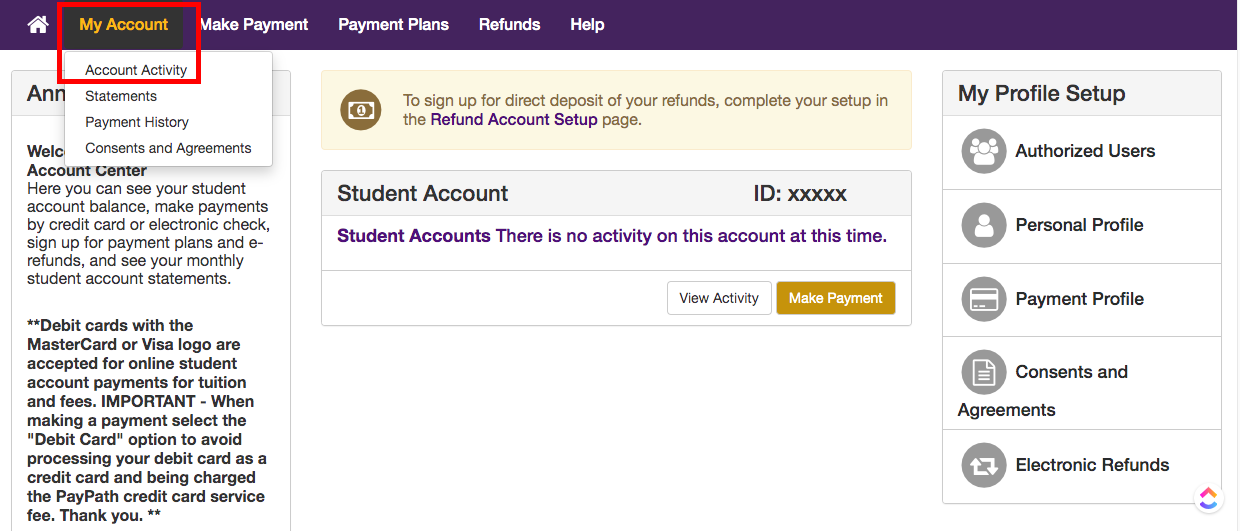Collapse the My Account dropdown menu
The height and width of the screenshot is (531, 1240).
pos(124,24)
